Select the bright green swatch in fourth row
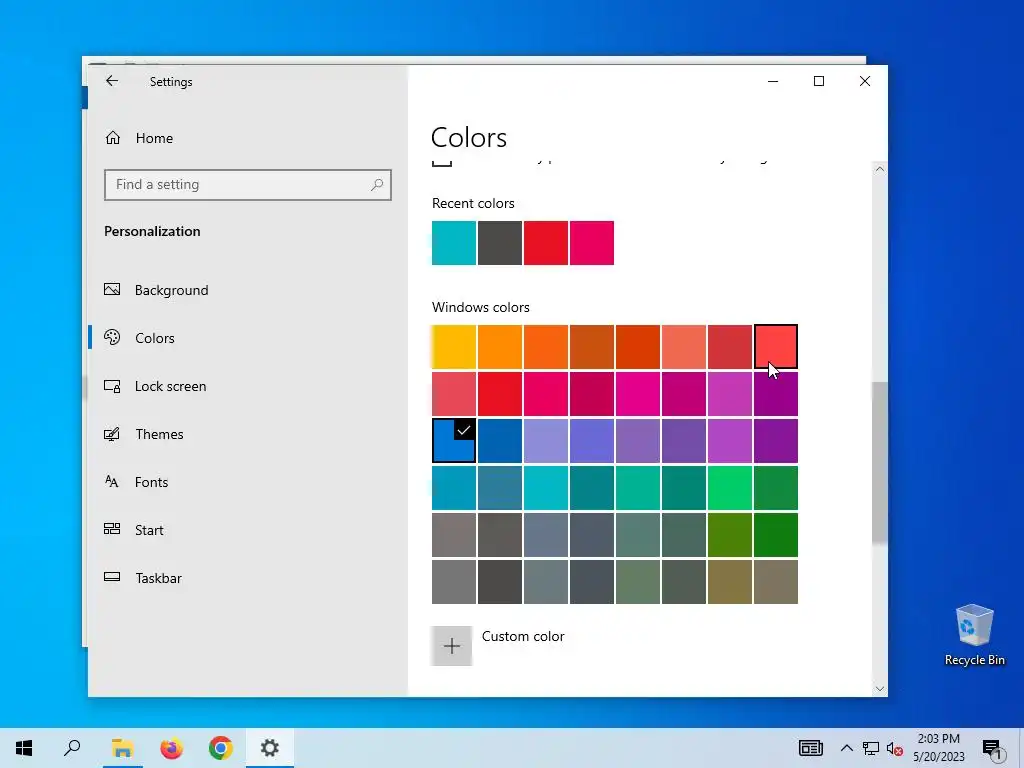This screenshot has height=768, width=1024. (730, 488)
